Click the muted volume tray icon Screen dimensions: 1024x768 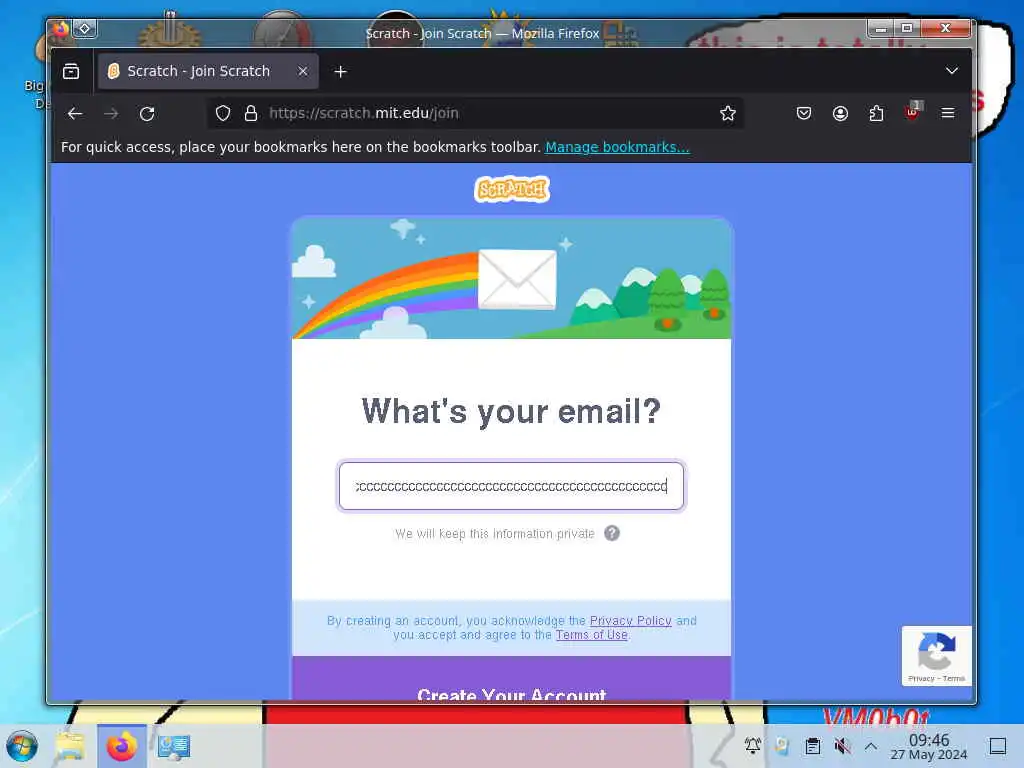(x=842, y=745)
